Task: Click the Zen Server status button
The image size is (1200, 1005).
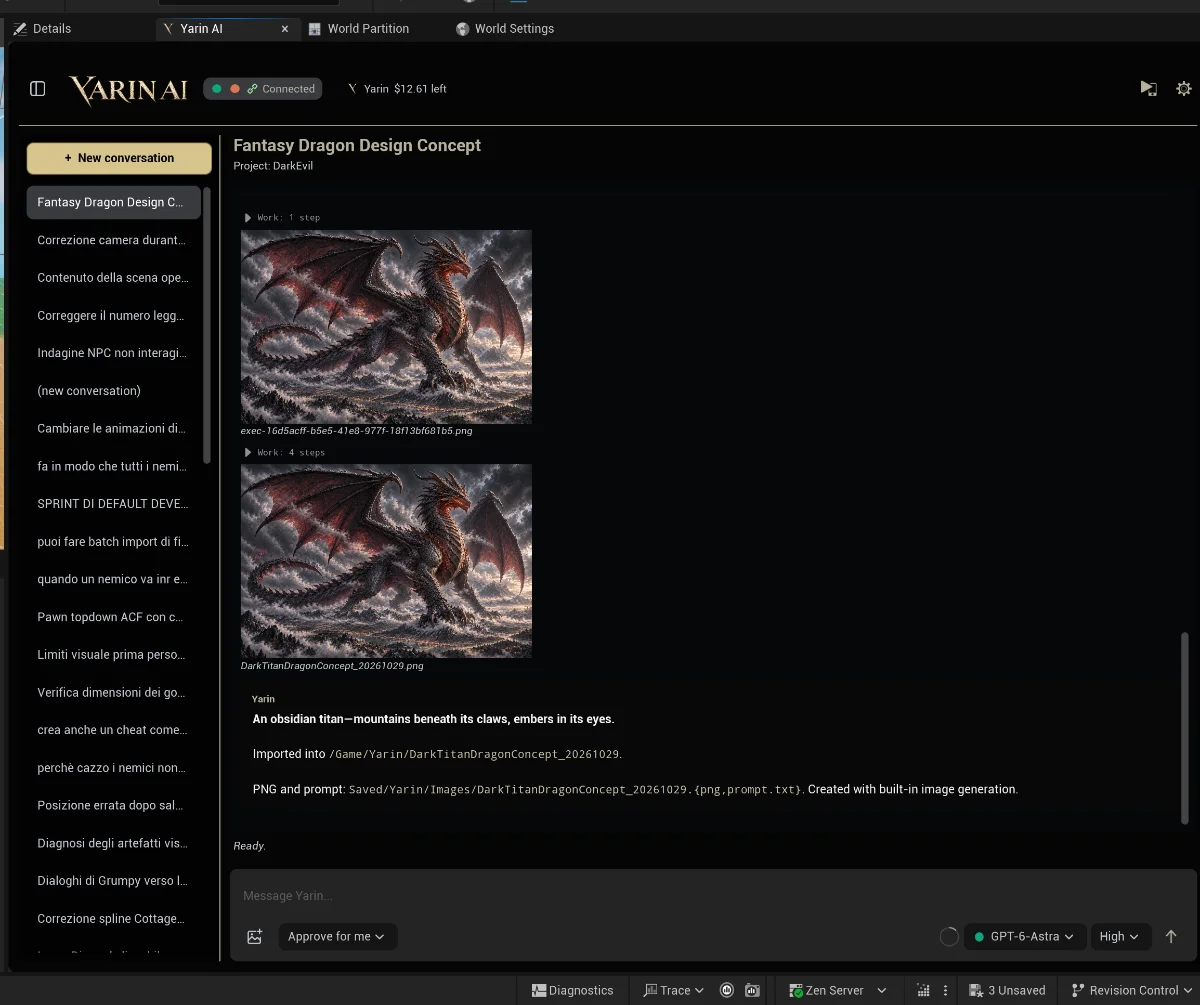Action: tap(826, 990)
